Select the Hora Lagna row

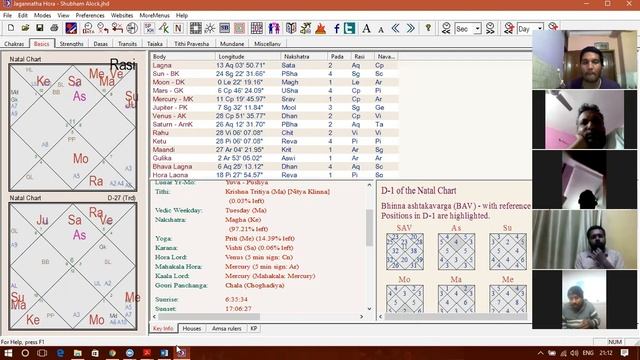click(x=274, y=175)
